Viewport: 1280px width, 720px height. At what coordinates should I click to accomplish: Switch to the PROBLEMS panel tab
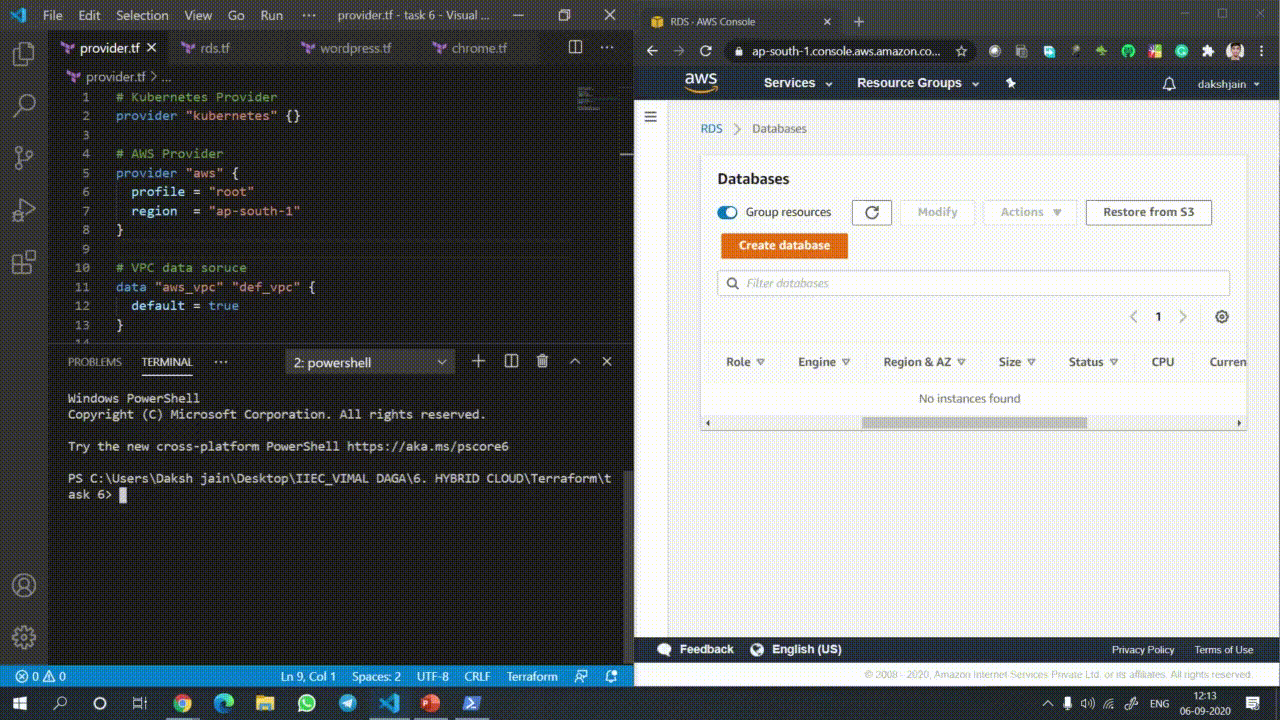pos(95,362)
